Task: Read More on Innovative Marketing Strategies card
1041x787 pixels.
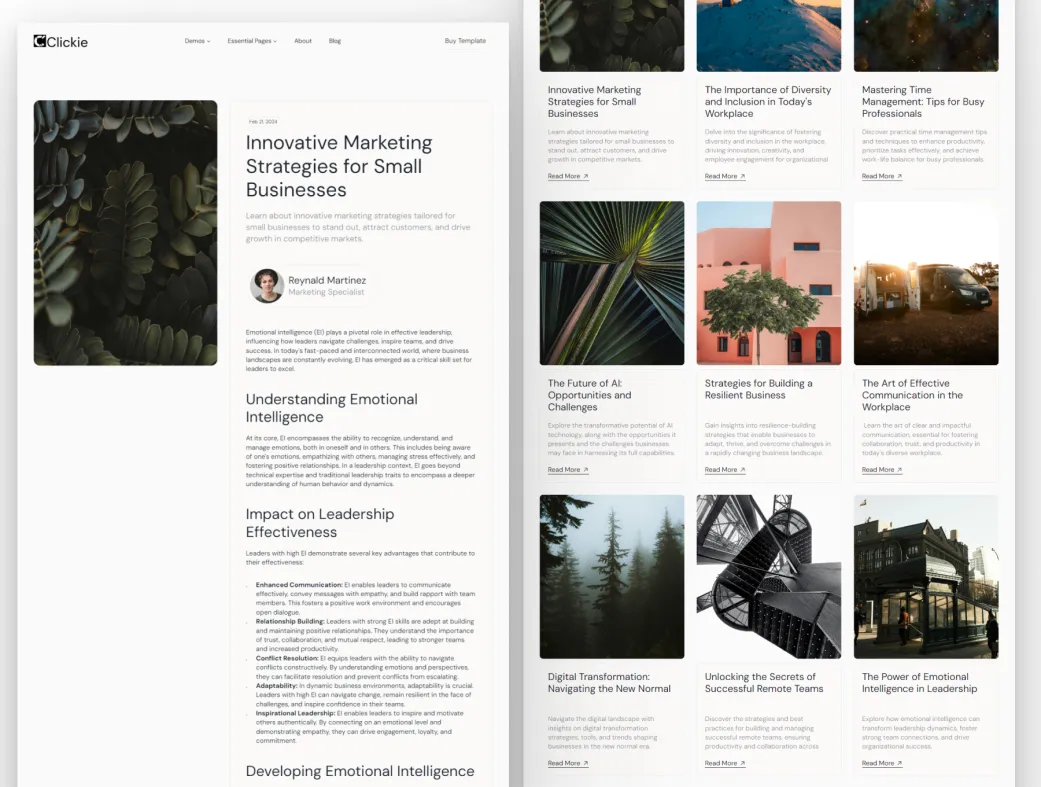Action: pyautogui.click(x=568, y=176)
